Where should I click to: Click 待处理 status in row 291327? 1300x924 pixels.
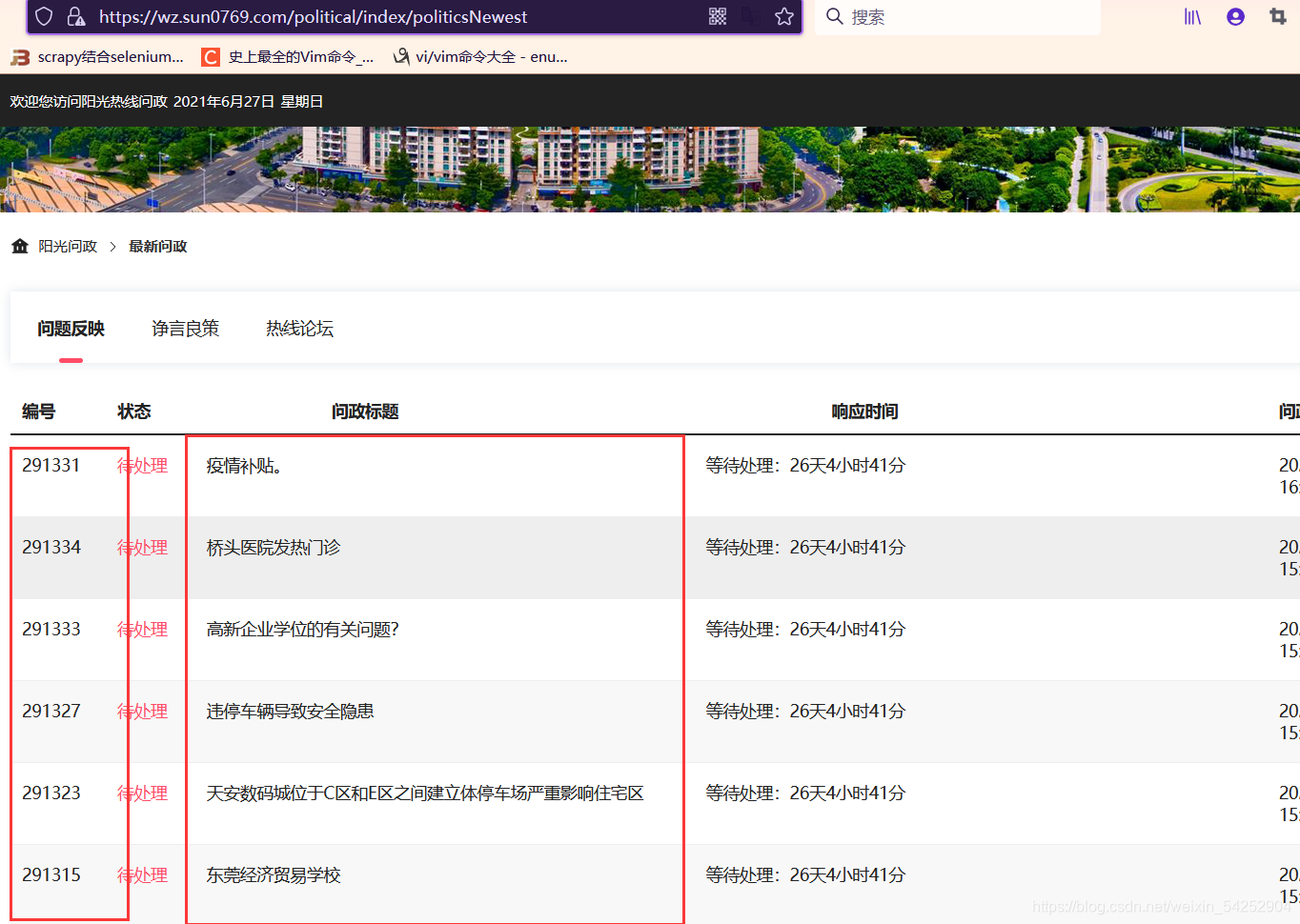point(143,712)
